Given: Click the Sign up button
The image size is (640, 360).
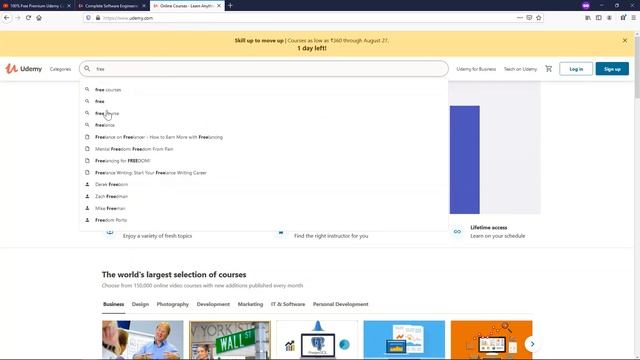Looking at the screenshot, I should pos(612,69).
